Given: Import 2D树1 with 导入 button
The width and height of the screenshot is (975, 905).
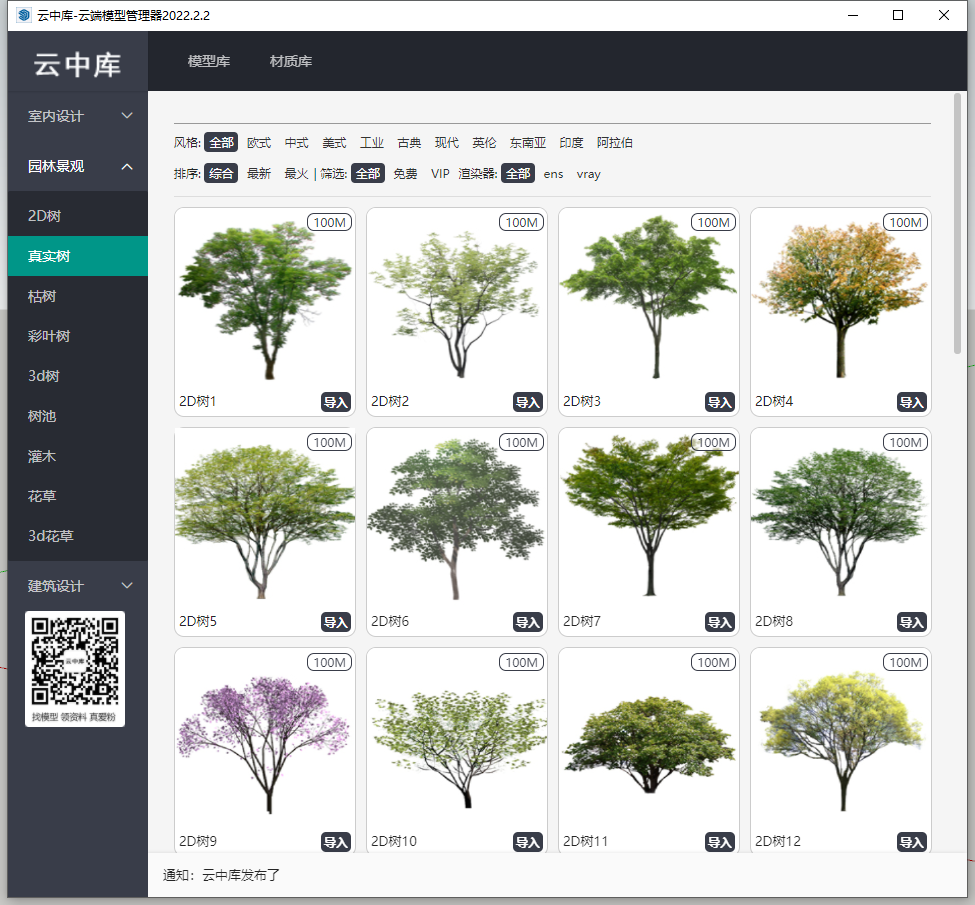Looking at the screenshot, I should [x=336, y=402].
